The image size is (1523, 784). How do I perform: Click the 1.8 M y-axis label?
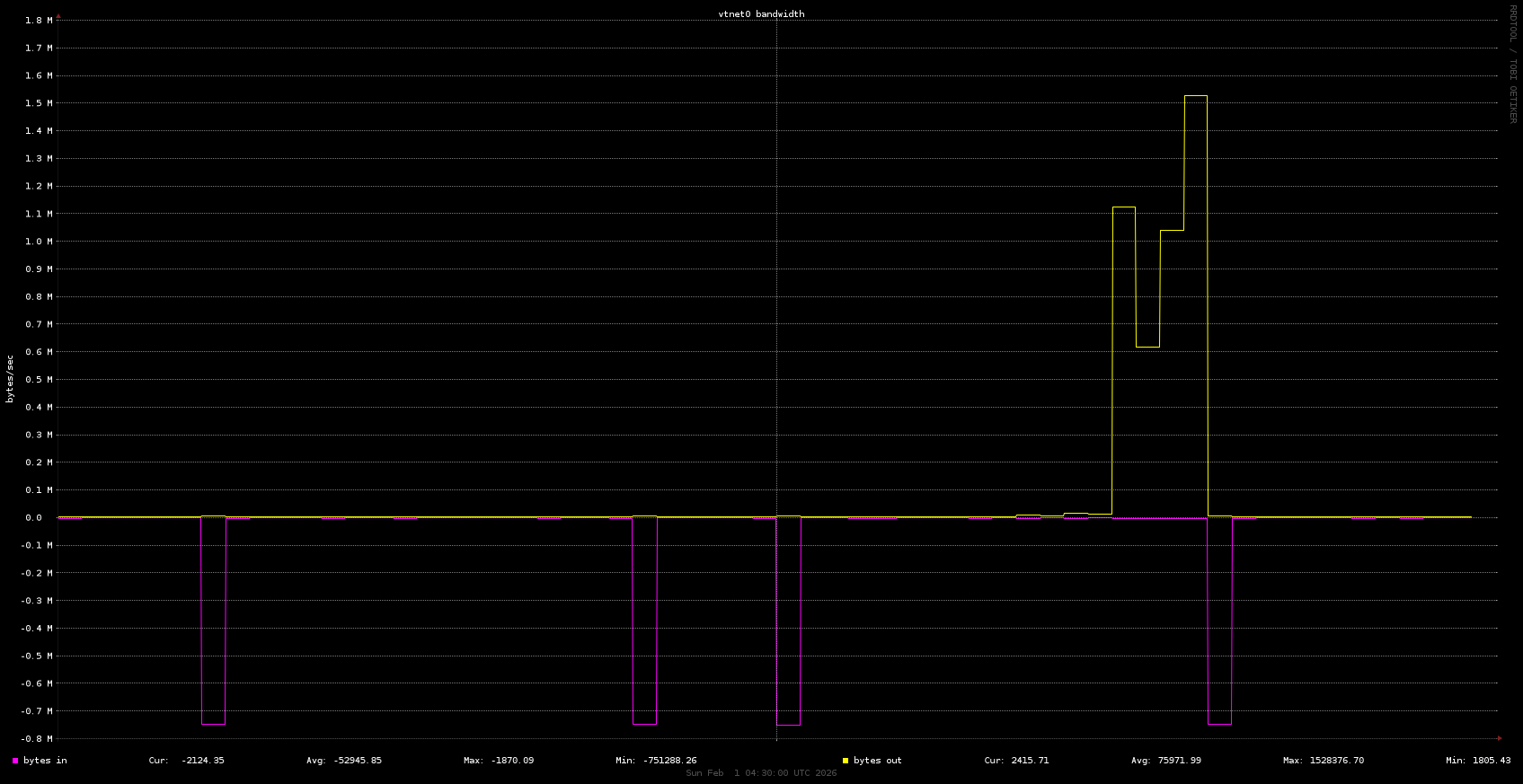point(38,21)
